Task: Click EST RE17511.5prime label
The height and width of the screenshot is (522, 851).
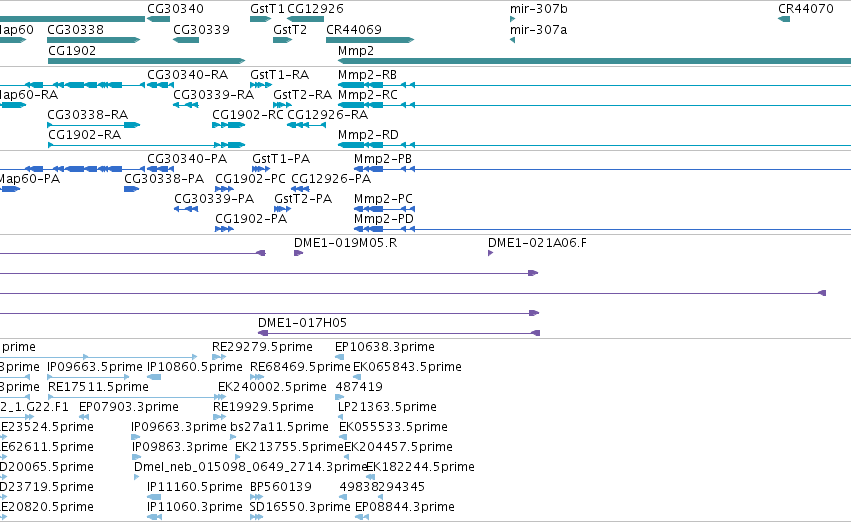Action: 98,387
